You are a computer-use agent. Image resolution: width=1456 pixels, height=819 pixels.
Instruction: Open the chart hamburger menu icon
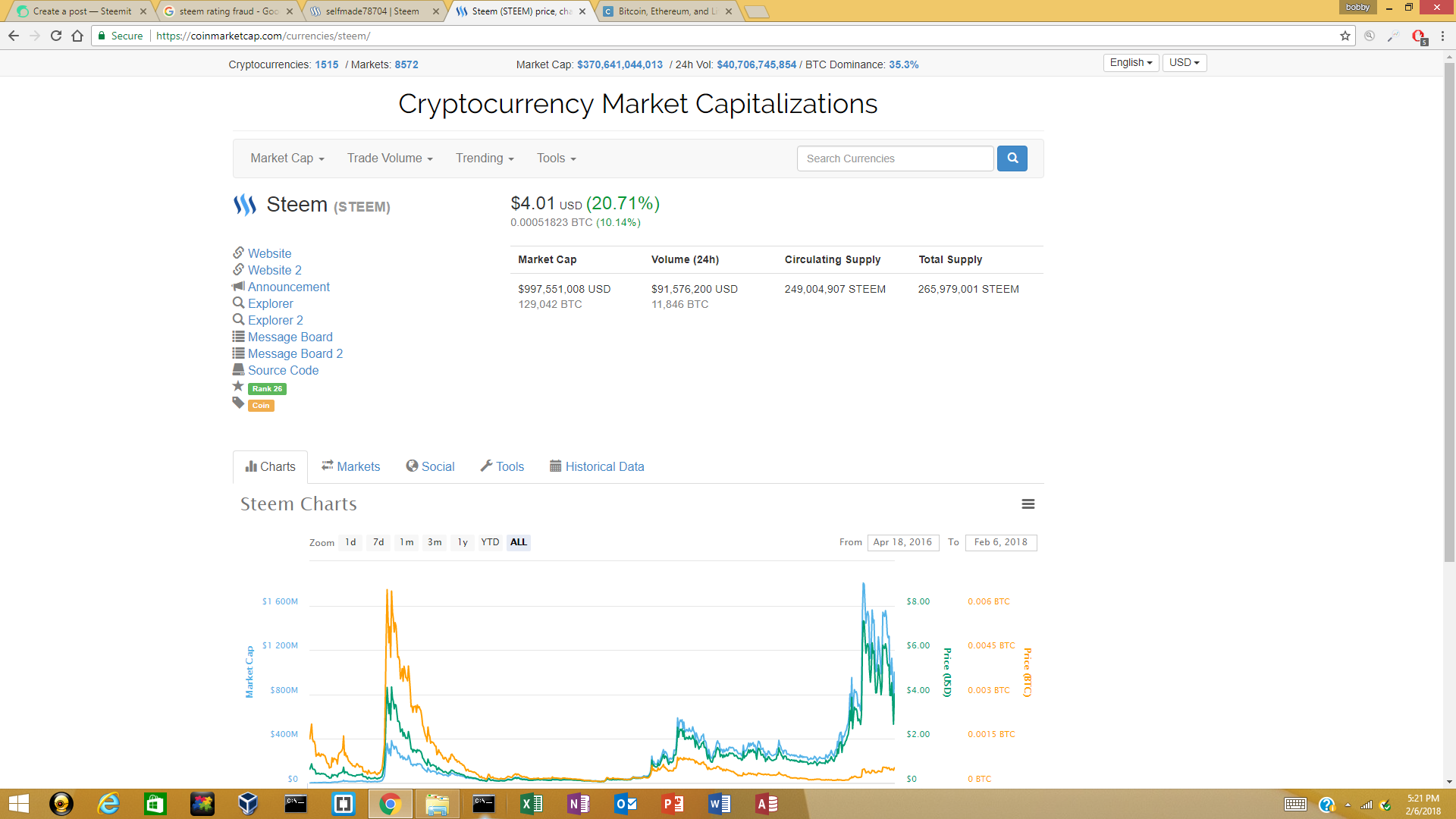tap(1028, 504)
